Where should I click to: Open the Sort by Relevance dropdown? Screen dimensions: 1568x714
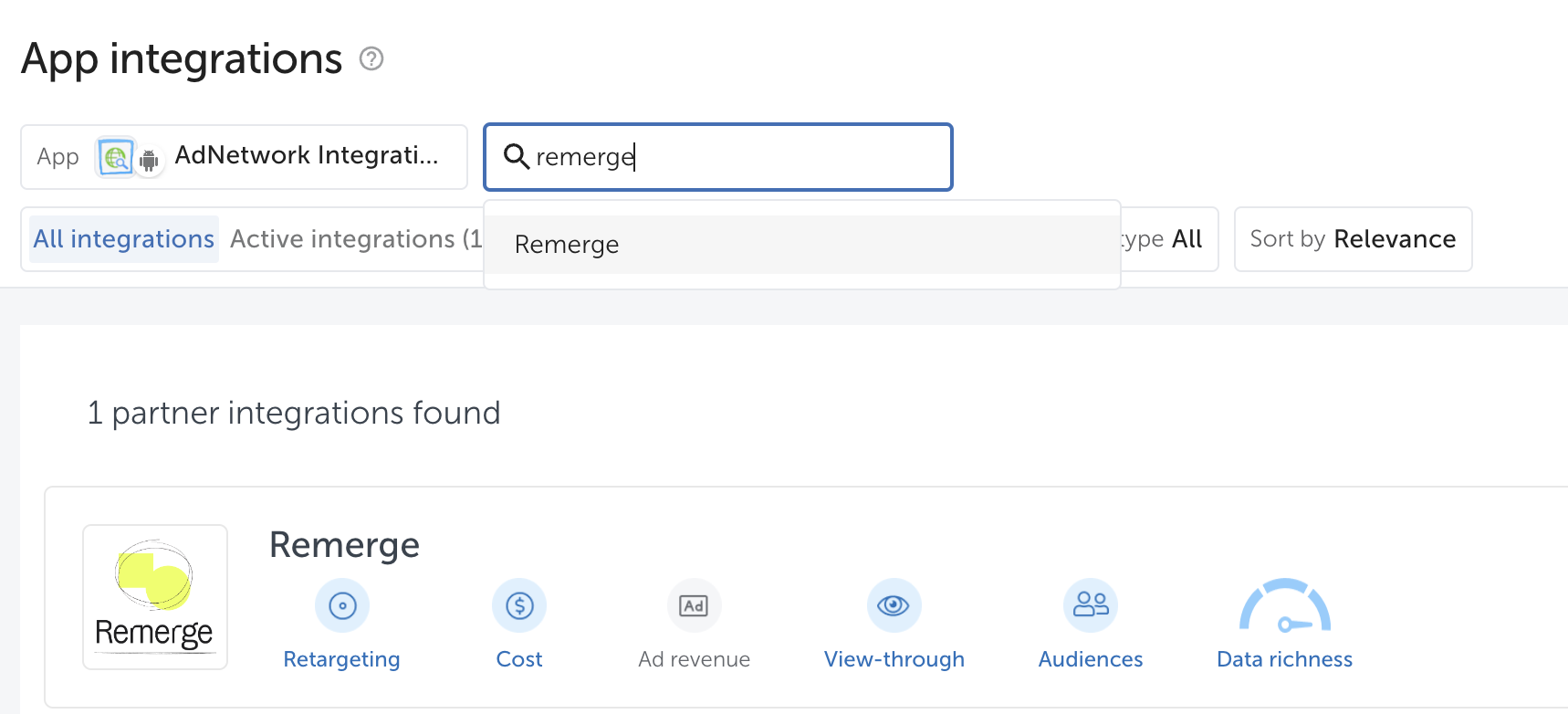[1353, 239]
